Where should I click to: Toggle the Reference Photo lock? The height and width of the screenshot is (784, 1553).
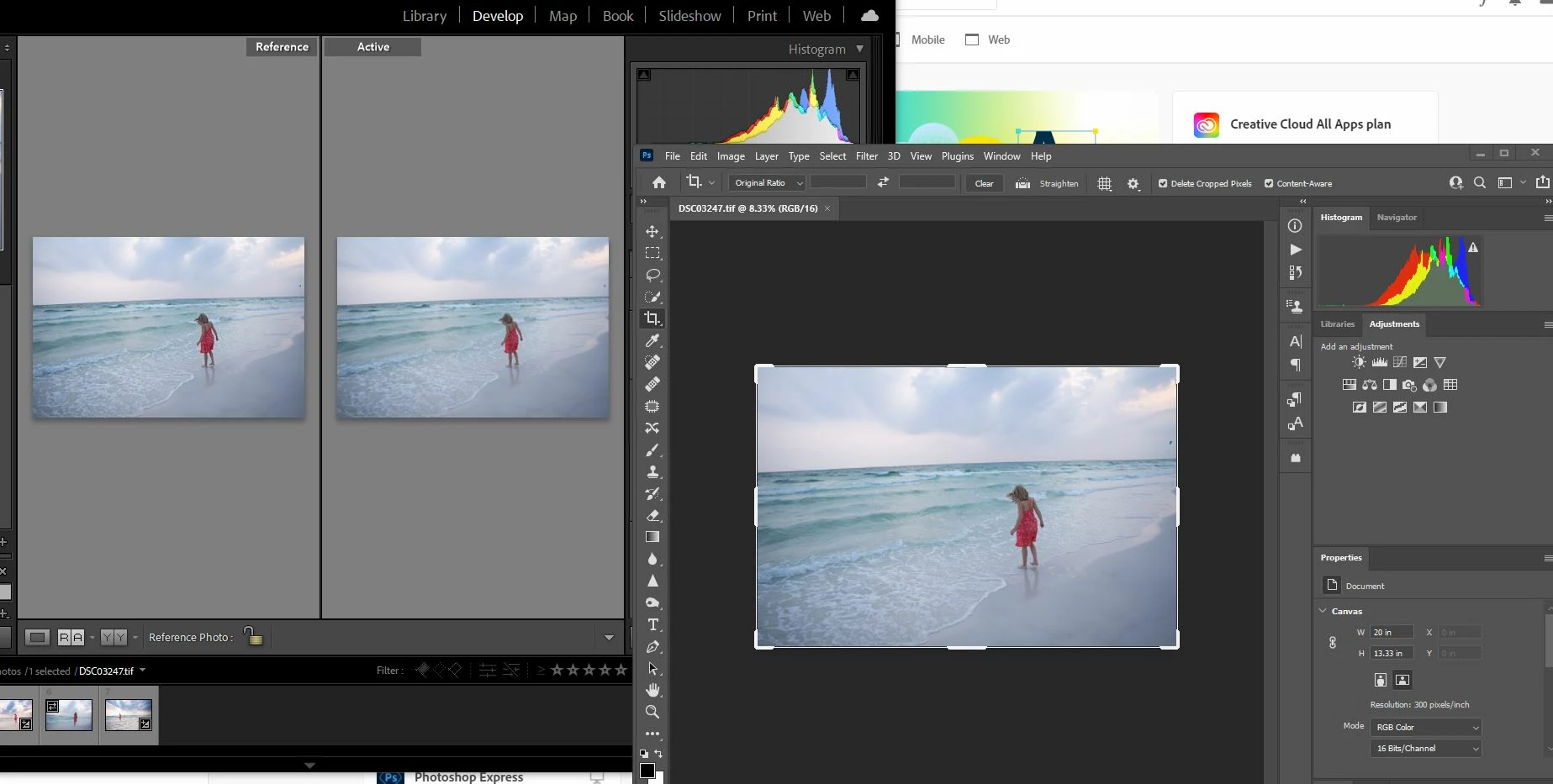252,635
